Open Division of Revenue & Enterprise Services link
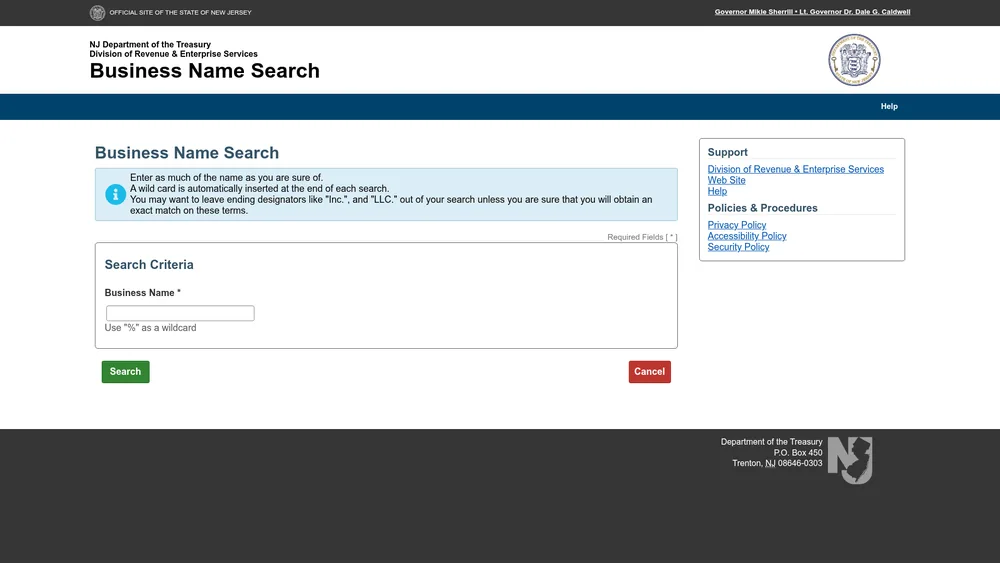 [795, 169]
